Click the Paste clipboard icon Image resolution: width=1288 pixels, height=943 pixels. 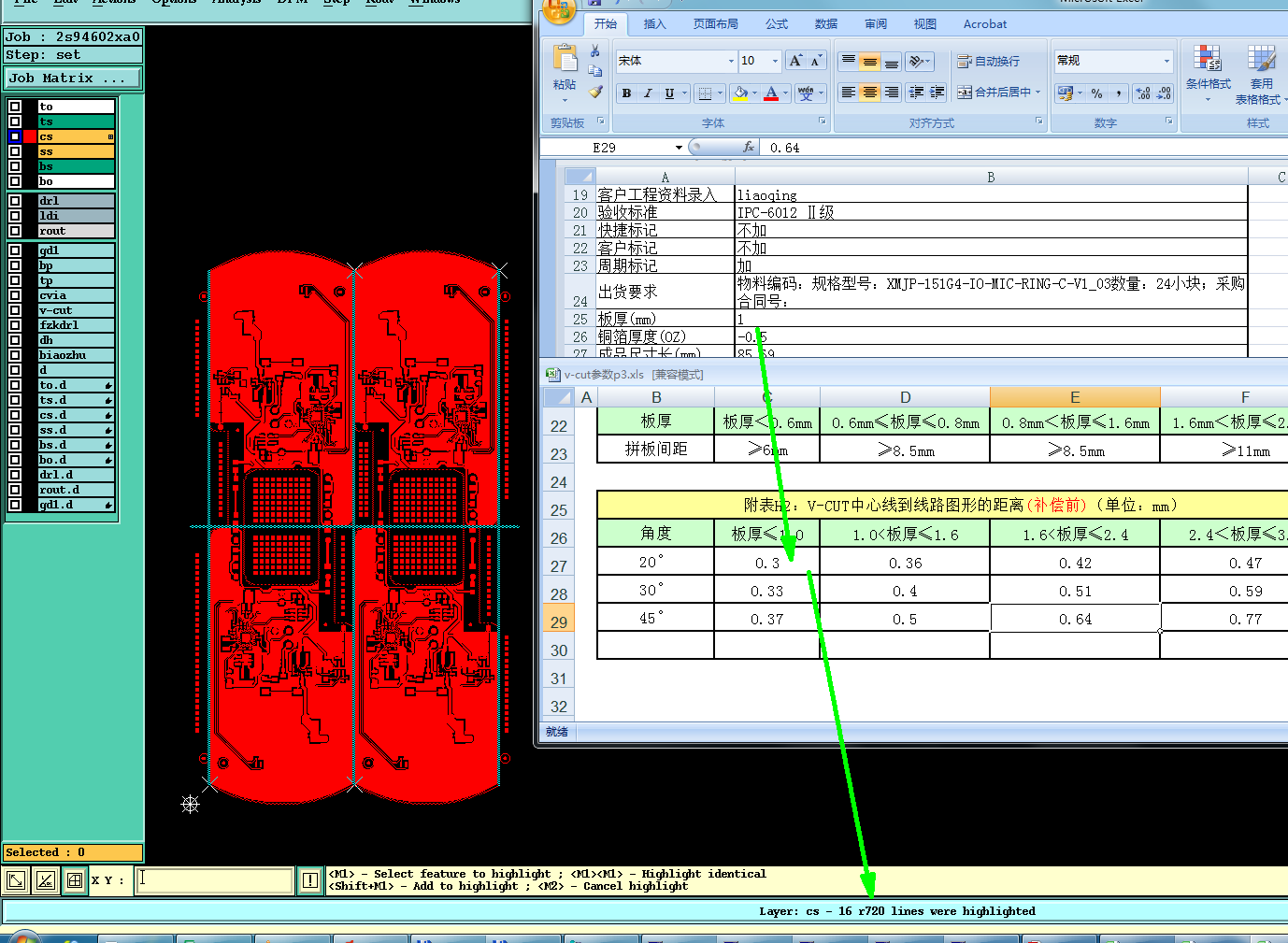(565, 58)
